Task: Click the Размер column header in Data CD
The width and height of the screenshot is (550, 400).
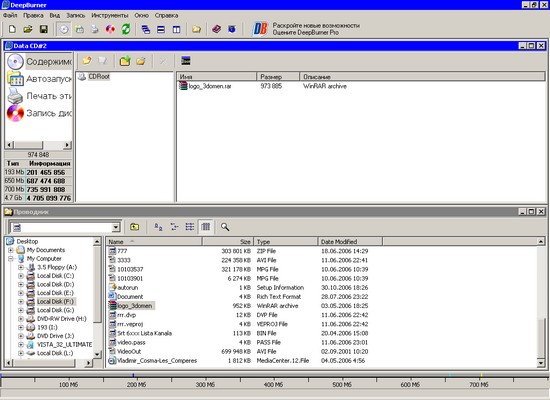Action: tap(278, 76)
